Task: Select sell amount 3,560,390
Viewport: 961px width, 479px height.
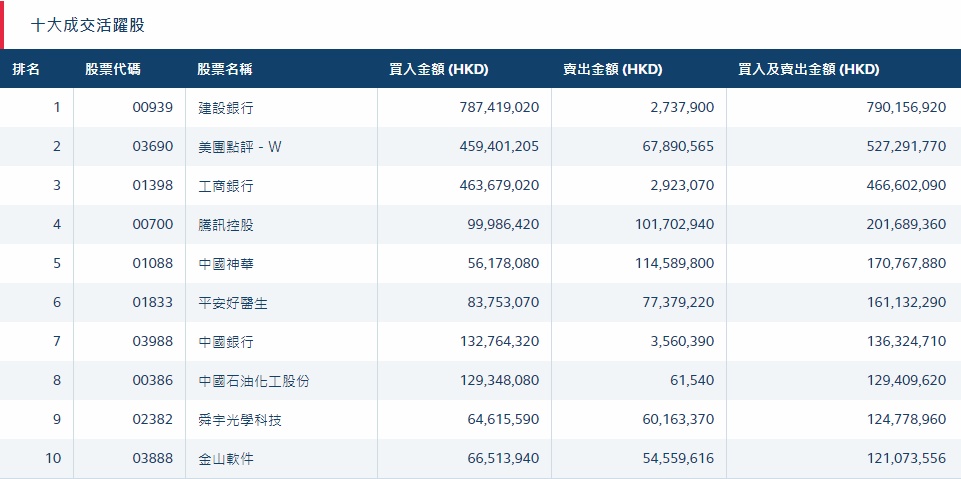Action: pyautogui.click(x=682, y=341)
